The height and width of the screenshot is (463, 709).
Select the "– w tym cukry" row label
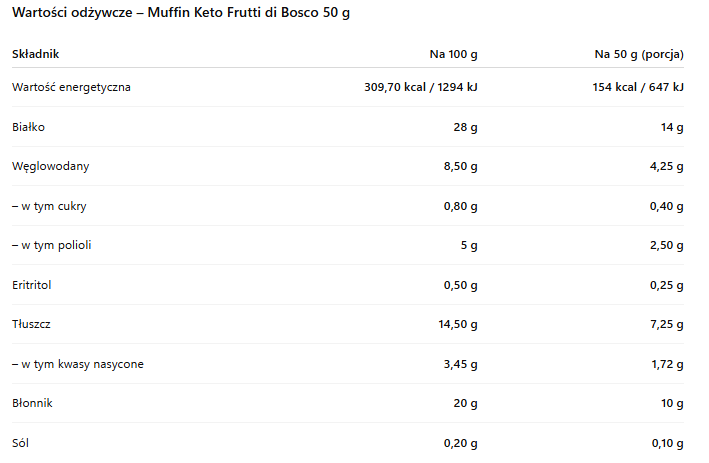(x=49, y=206)
